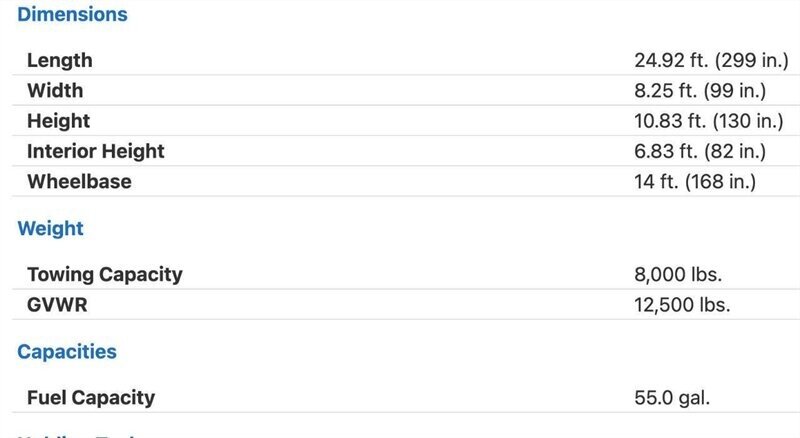The image size is (800, 438).
Task: Click the 24.92 ft. length value
Action: 711,60
